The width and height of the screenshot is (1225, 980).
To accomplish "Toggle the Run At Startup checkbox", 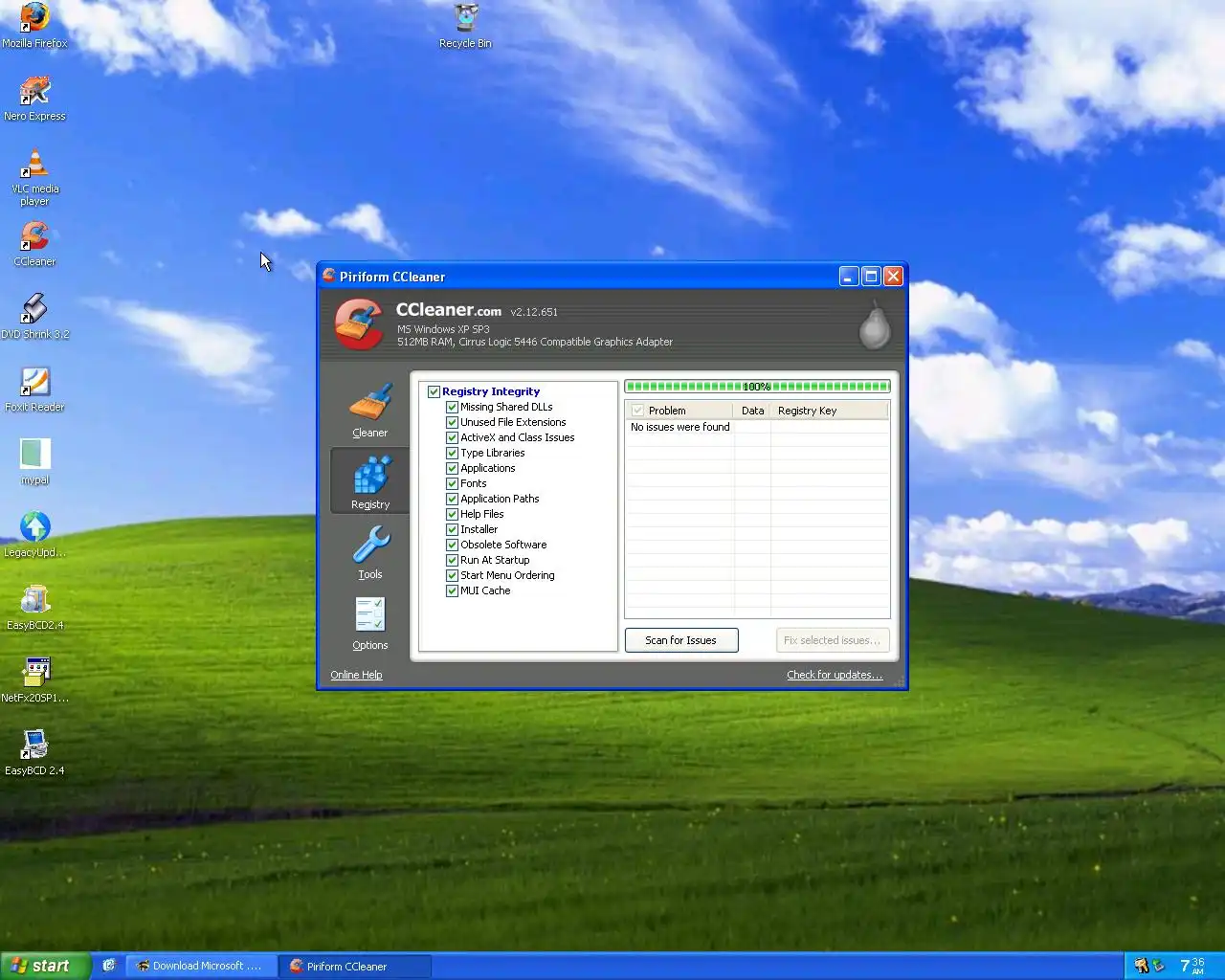I will [x=452, y=560].
